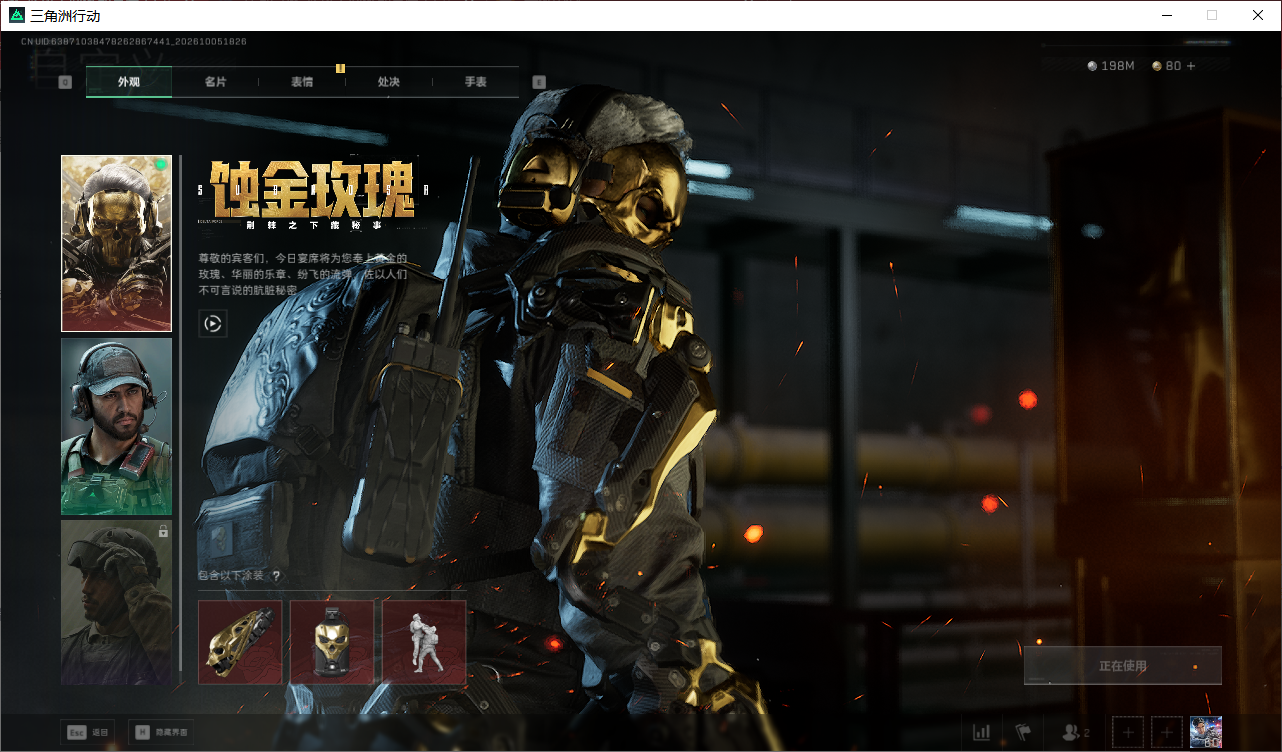1282x752 pixels.
Task: View the gold skull weapon skin item
Action: click(x=240, y=642)
